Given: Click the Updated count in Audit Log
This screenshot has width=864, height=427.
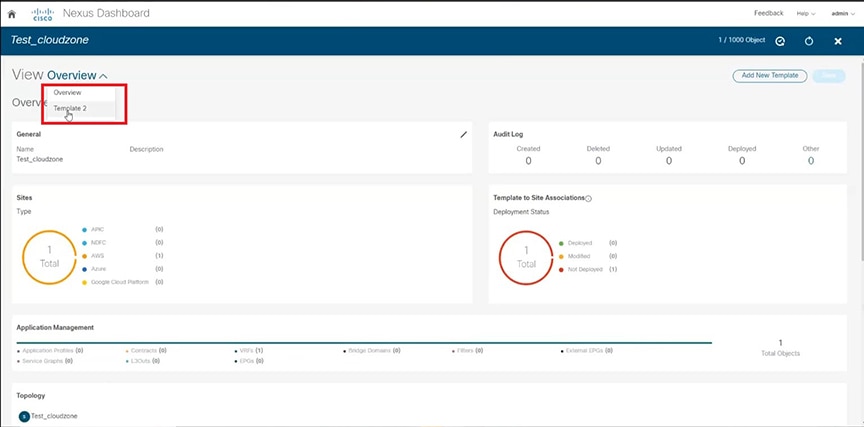Looking at the screenshot, I should click(669, 161).
